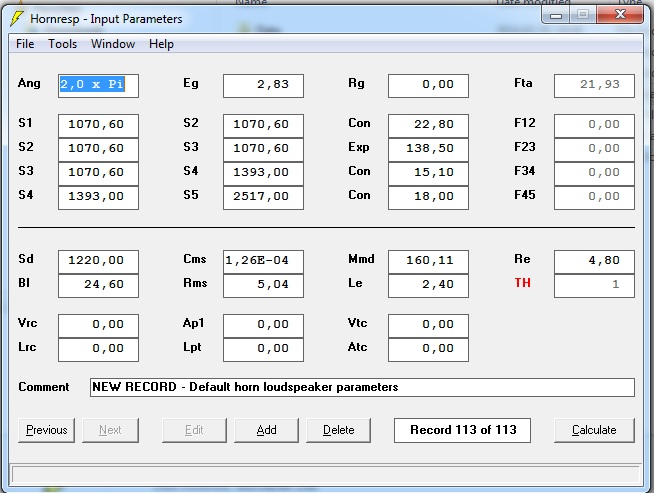
Task: Click the Ang label
Action: pyautogui.click(x=29, y=84)
